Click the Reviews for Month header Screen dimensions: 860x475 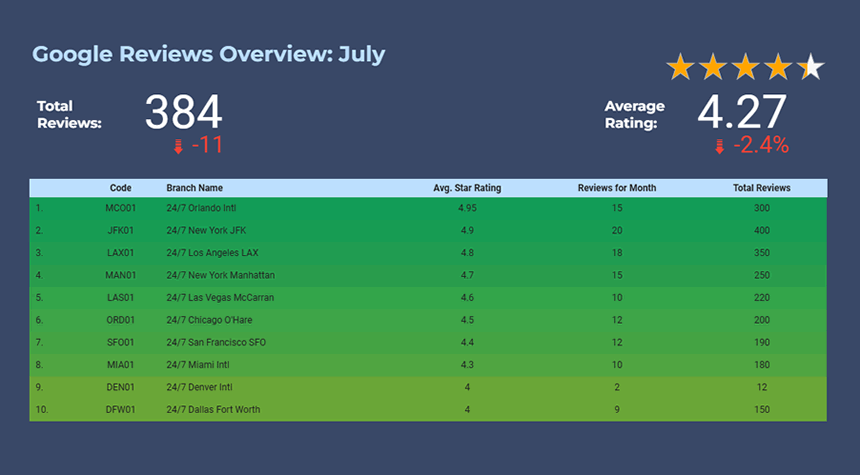617,188
